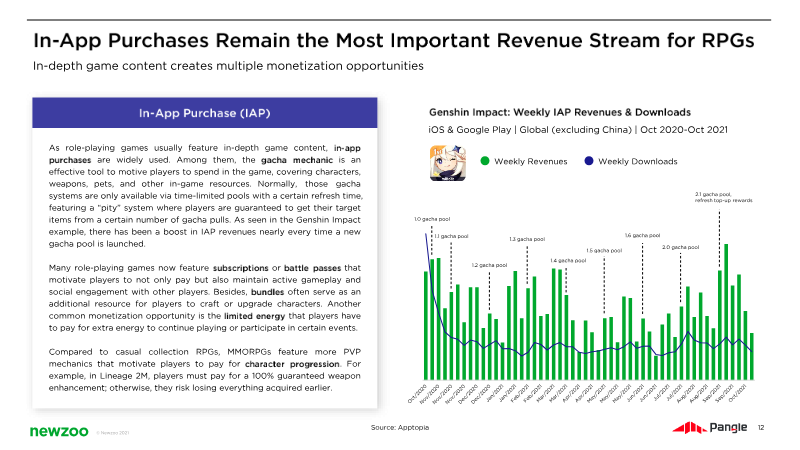
Task: Click the newzoo logo in the footer
Action: 57,429
